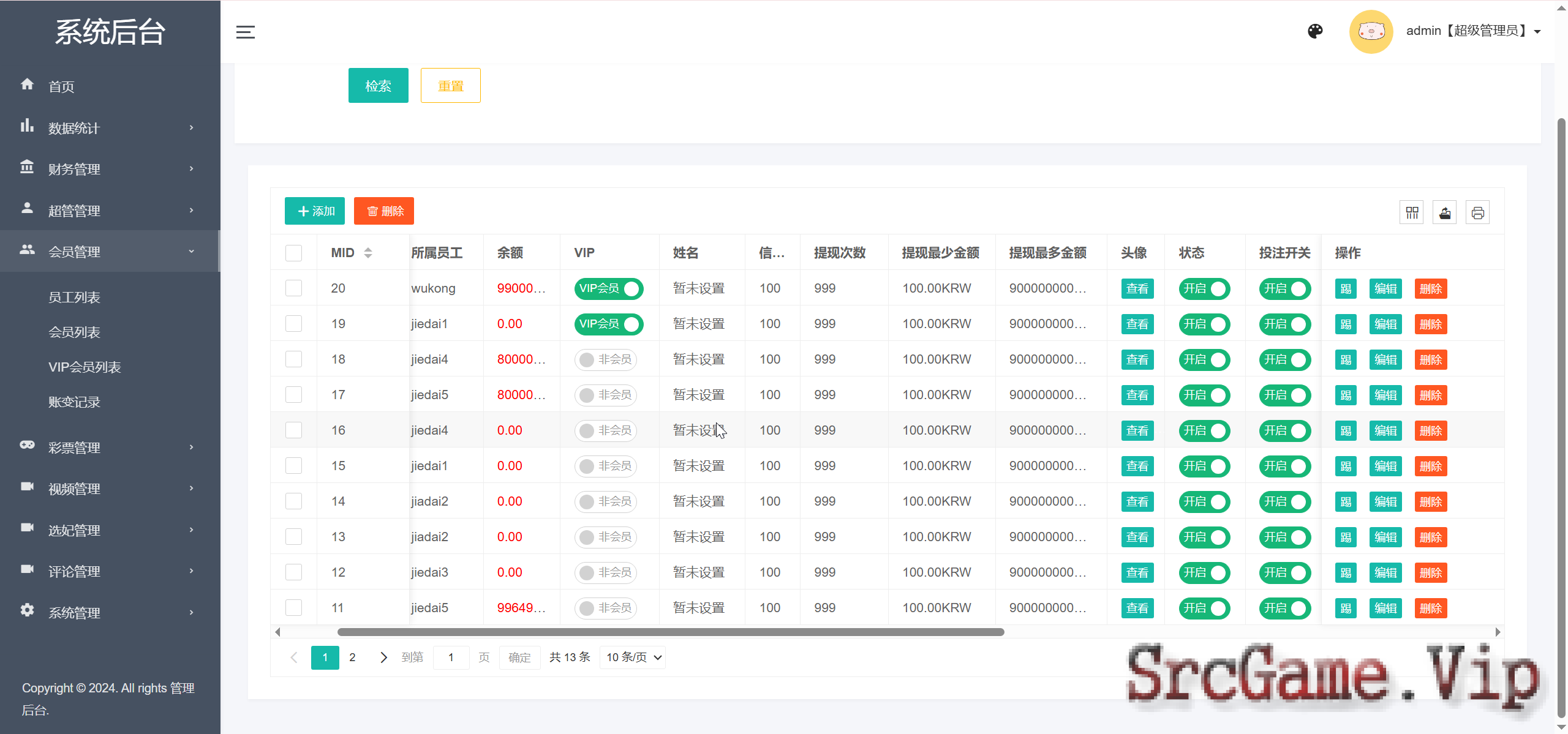
Task: Toggle the VIP会员 switch for MID 20
Action: click(x=609, y=289)
